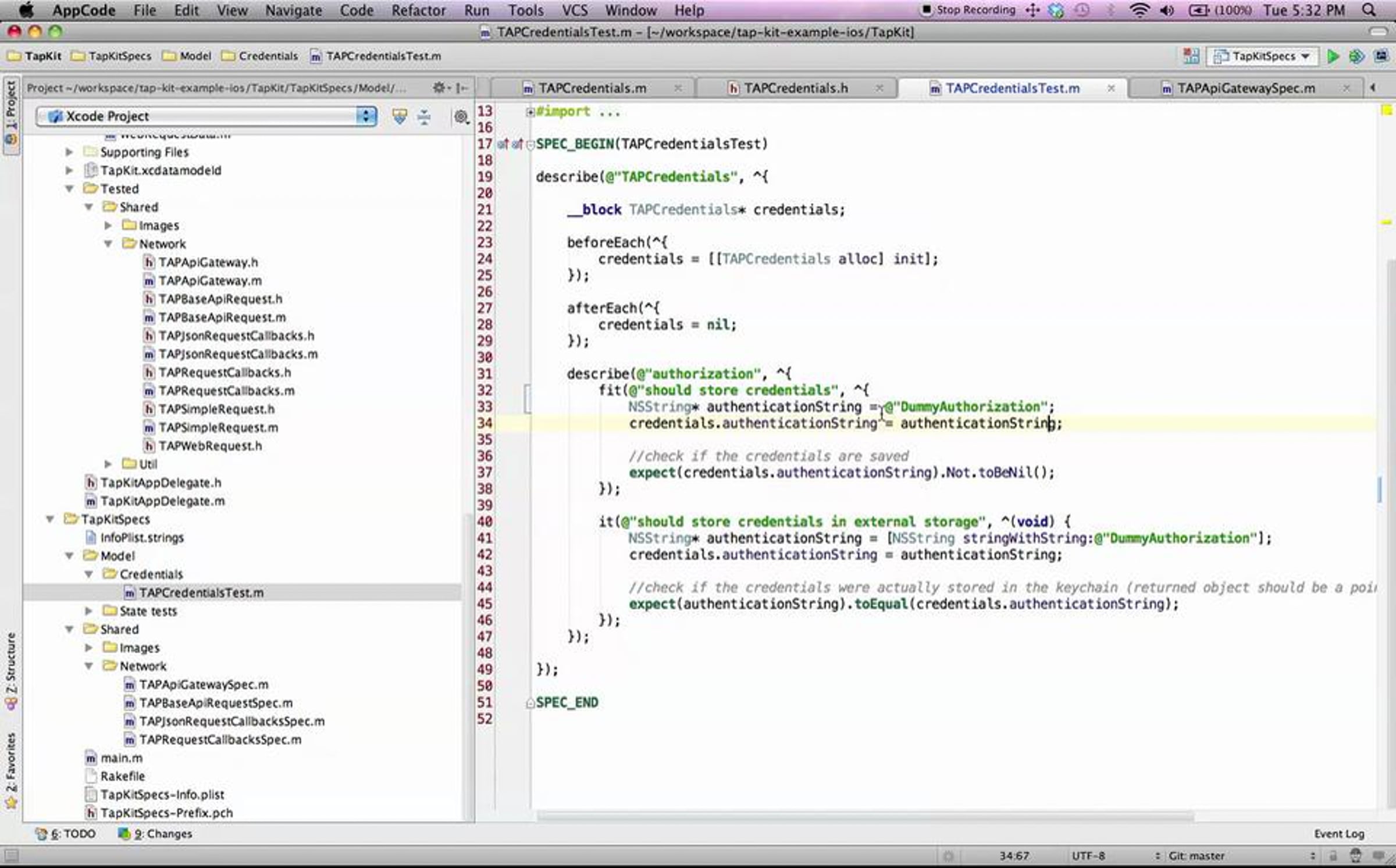This screenshot has width=1396, height=868.
Task: Run the TapKitSpecs configuration with green play
Action: [1333, 56]
